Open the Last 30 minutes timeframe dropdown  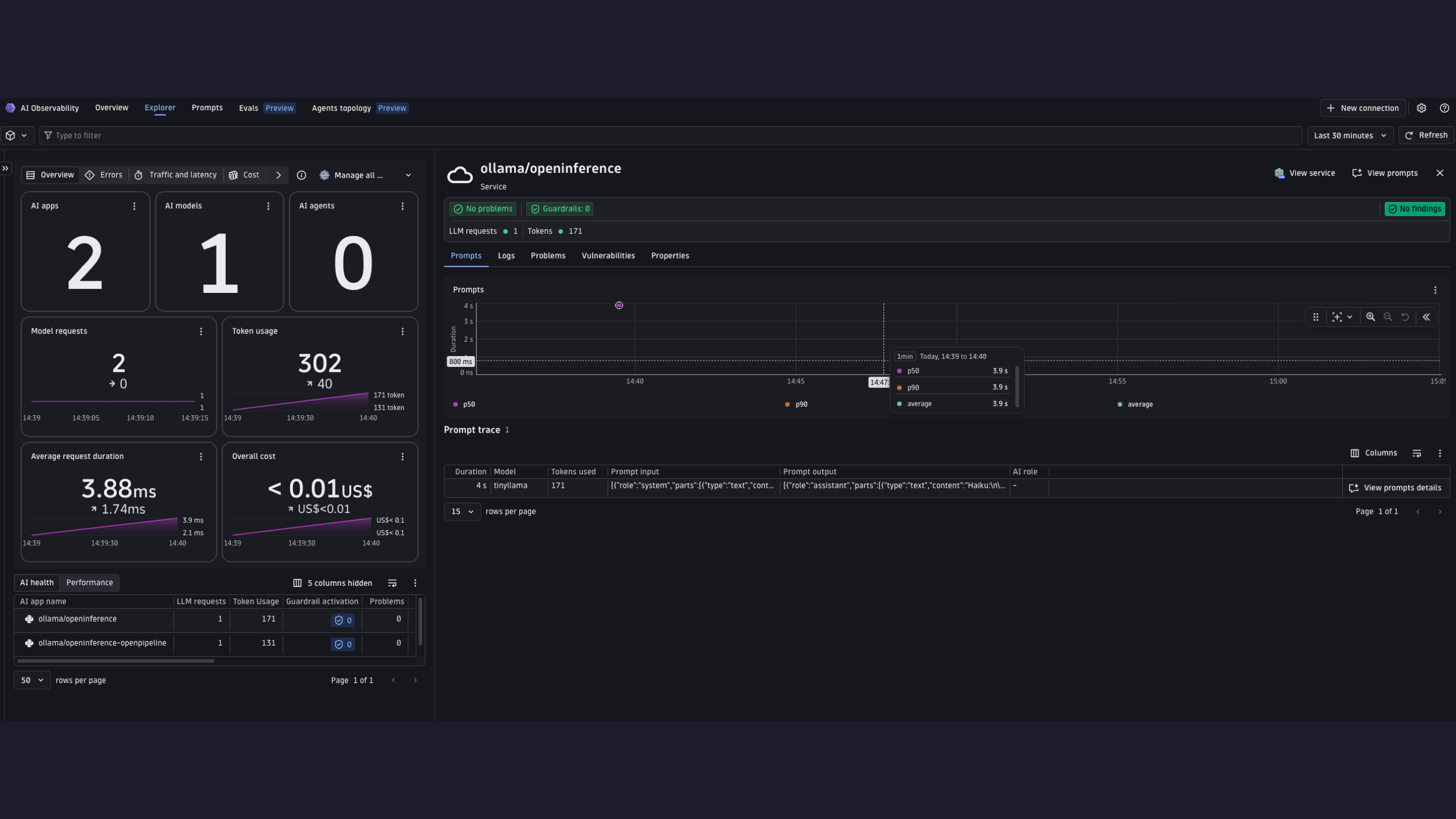tap(1350, 135)
